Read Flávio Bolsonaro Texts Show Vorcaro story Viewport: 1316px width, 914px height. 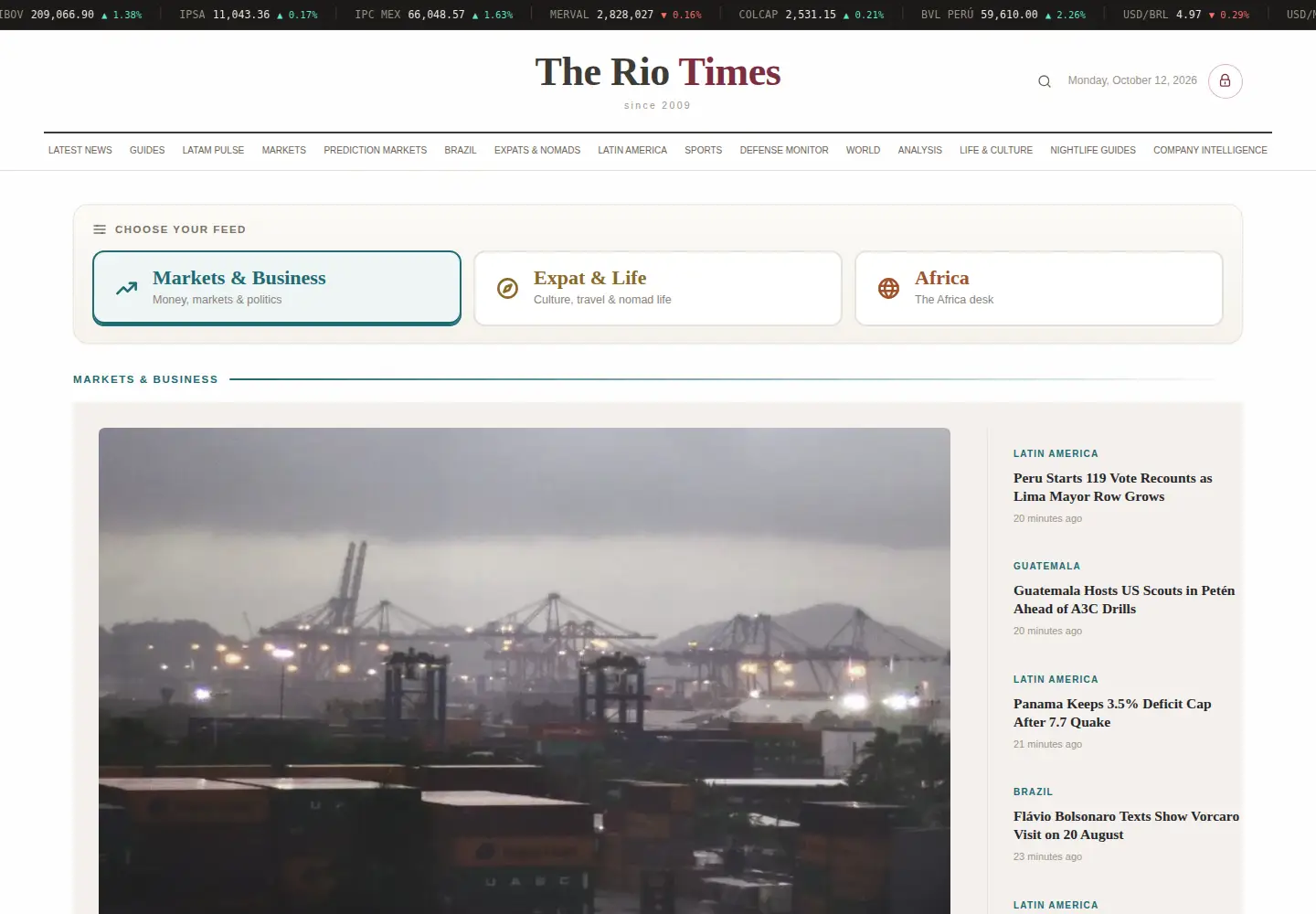[x=1126, y=825]
